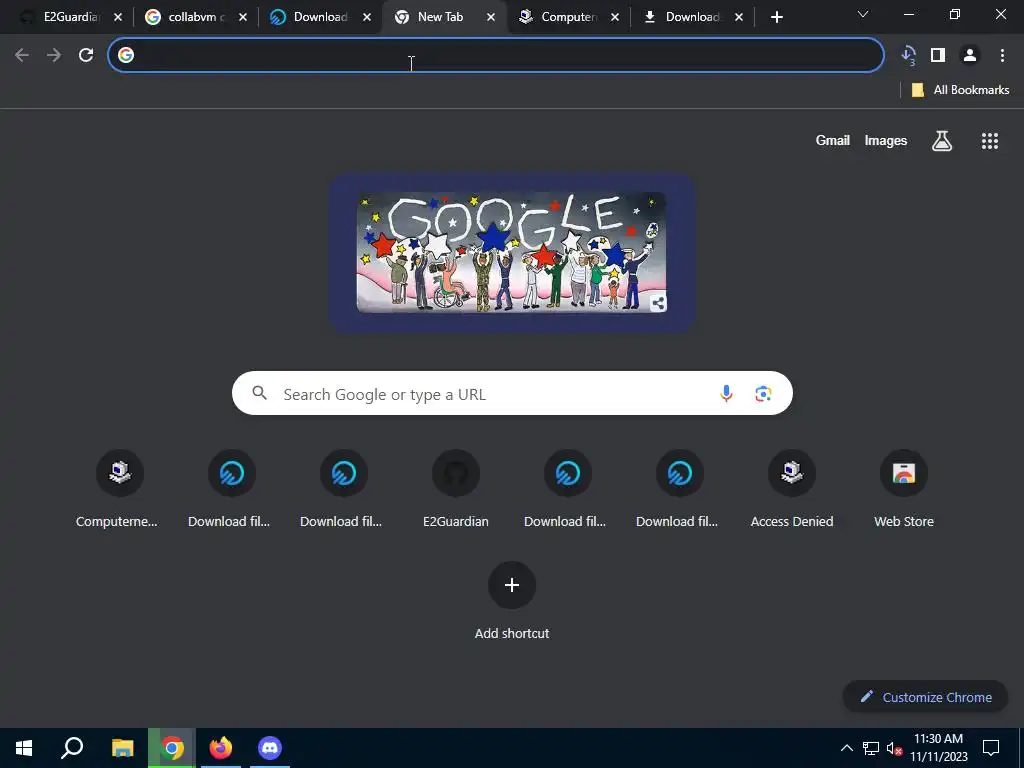The image size is (1024, 768).
Task: Close the Computernewb tab
Action: tap(615, 18)
